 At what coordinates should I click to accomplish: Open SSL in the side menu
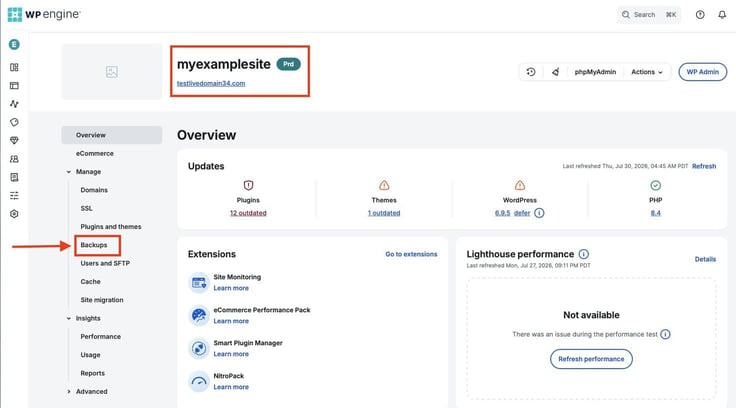(86, 208)
